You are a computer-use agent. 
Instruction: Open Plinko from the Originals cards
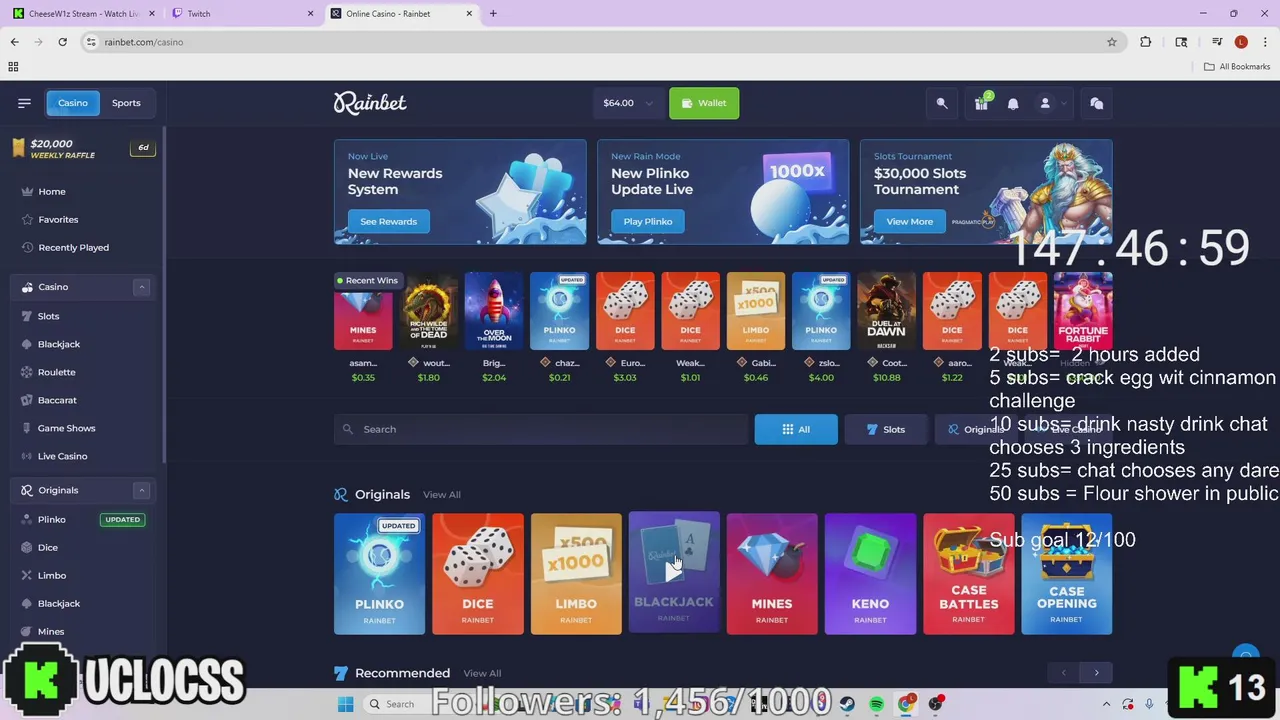pyautogui.click(x=379, y=573)
